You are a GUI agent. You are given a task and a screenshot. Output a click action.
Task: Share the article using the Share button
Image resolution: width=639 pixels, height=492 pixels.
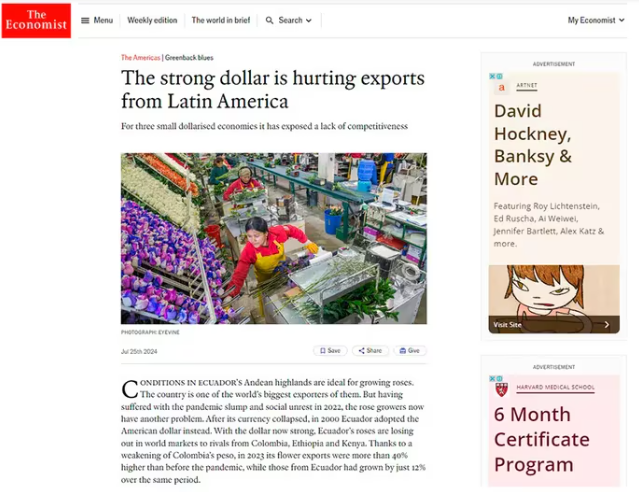(x=369, y=351)
